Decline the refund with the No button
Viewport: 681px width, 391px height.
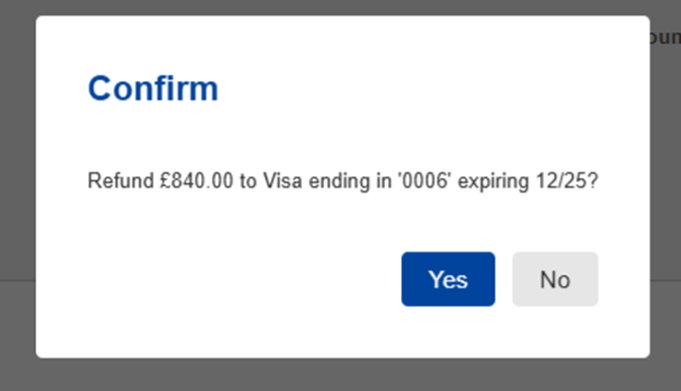tap(555, 279)
